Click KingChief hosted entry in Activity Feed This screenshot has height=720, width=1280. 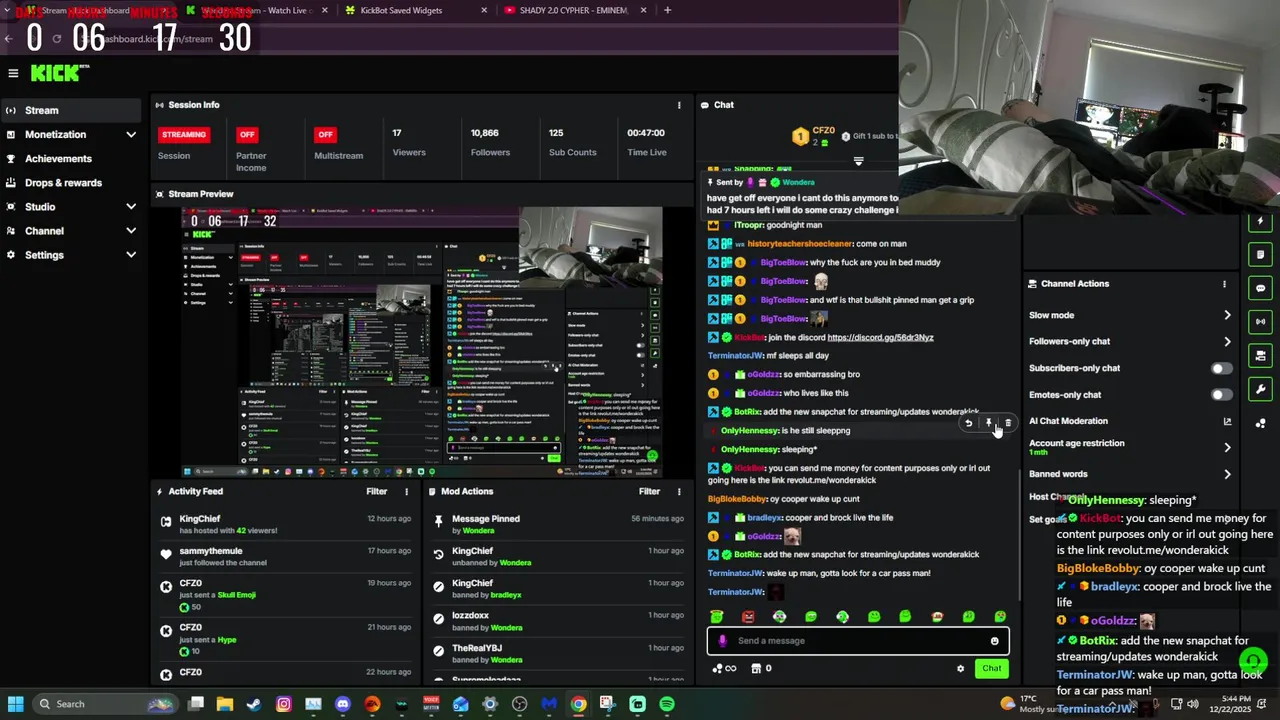[x=199, y=519]
